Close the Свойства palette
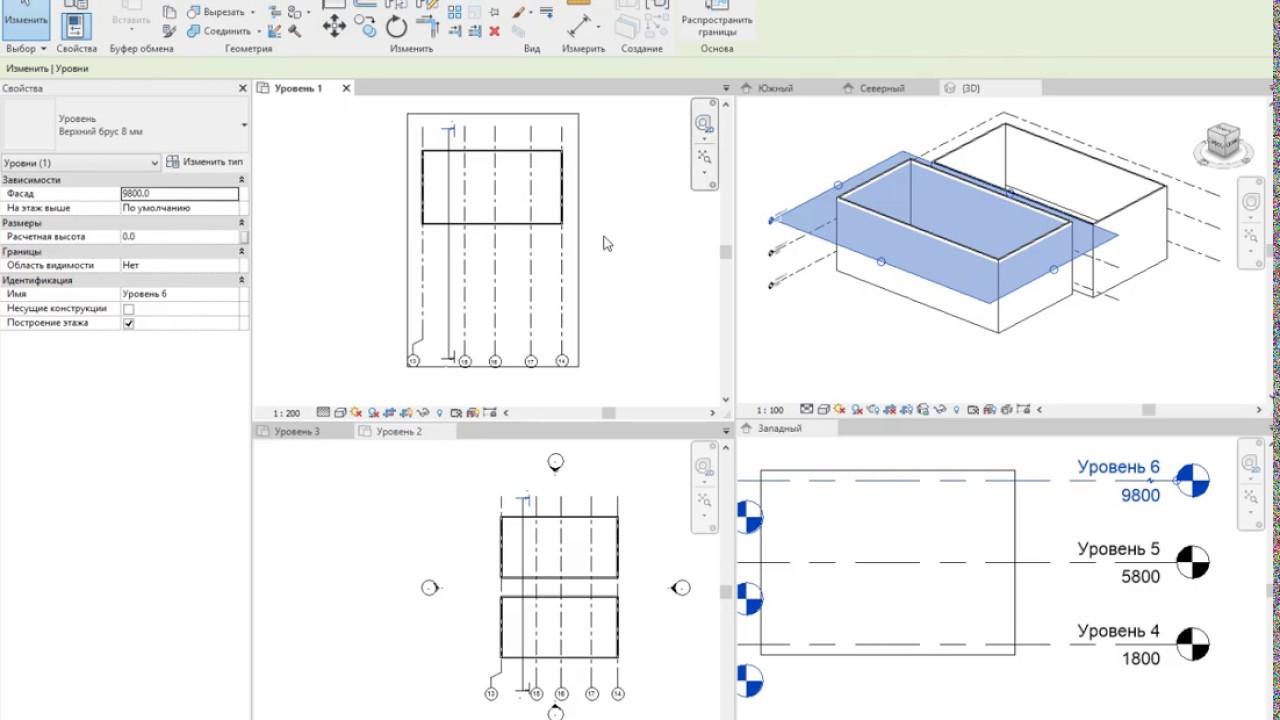This screenshot has width=1280, height=720. point(242,88)
